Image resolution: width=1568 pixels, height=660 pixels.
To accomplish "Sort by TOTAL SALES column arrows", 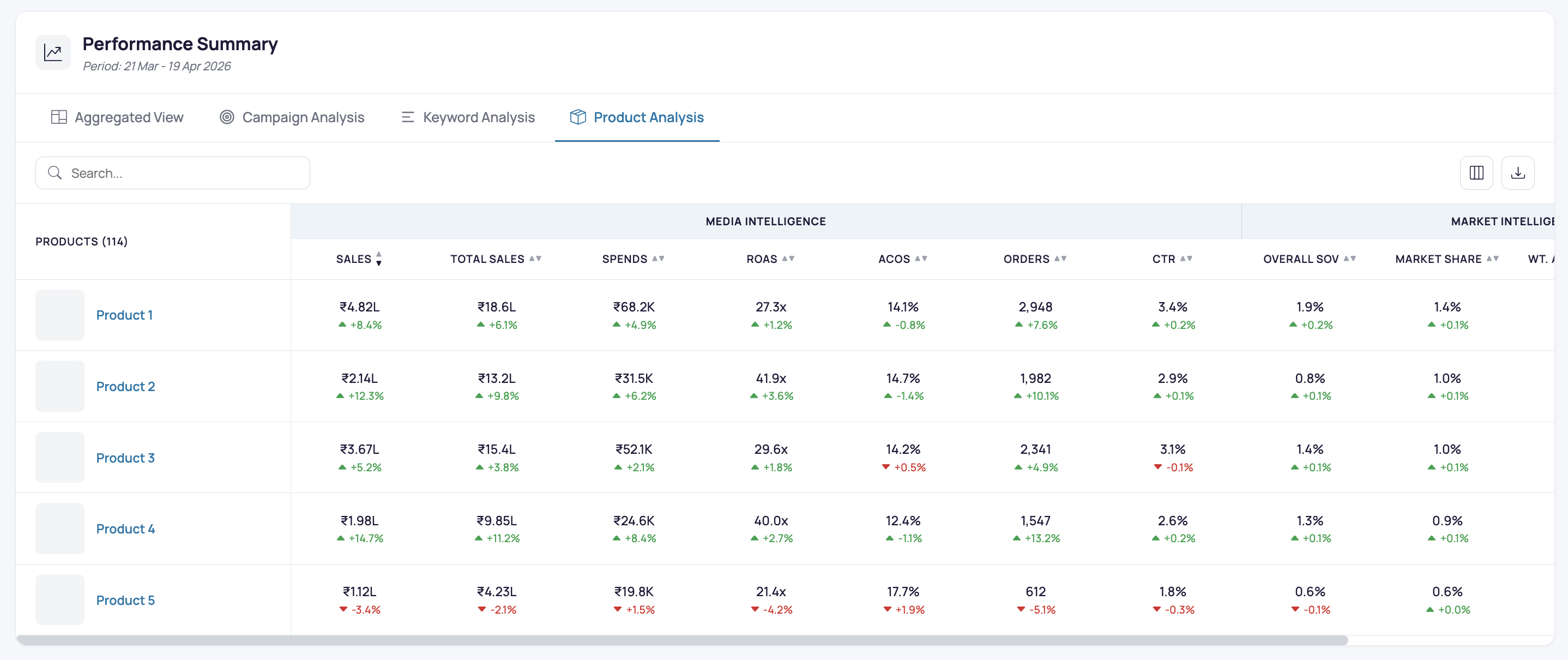I will tap(535, 258).
